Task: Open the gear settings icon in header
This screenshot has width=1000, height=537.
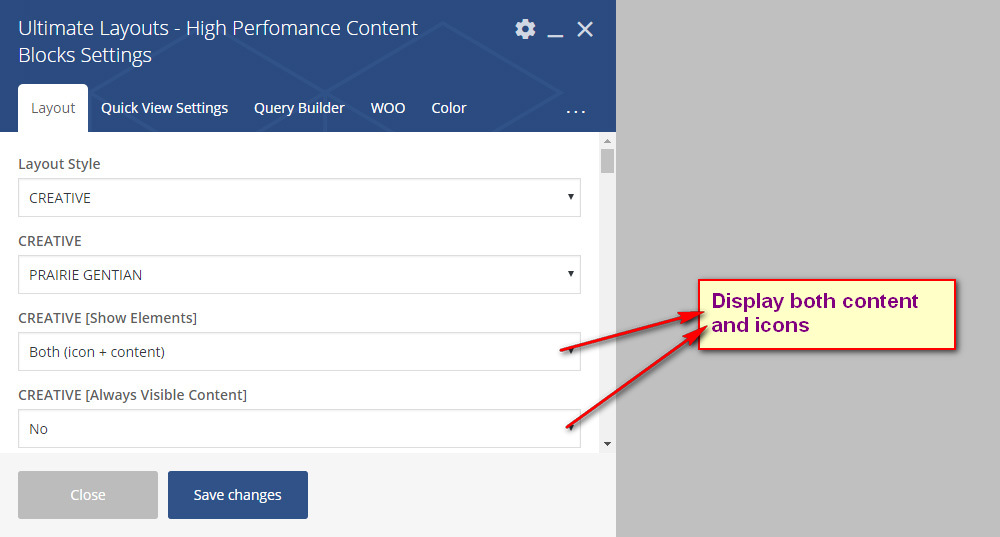Action: (x=525, y=29)
